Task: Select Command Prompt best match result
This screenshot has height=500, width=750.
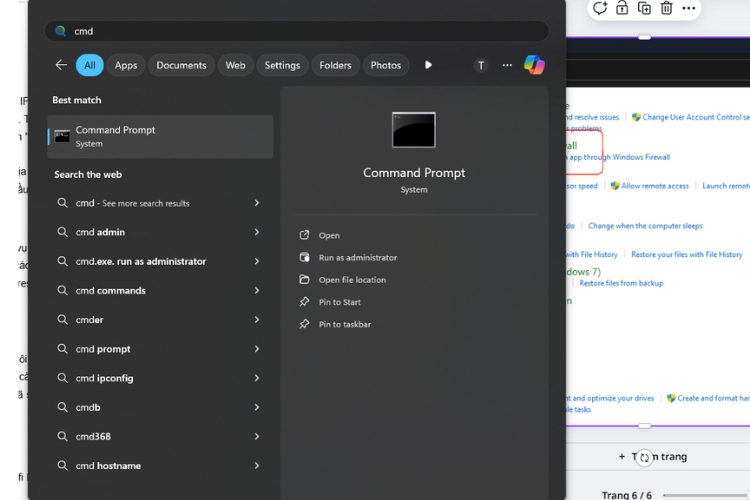Action: click(160, 136)
